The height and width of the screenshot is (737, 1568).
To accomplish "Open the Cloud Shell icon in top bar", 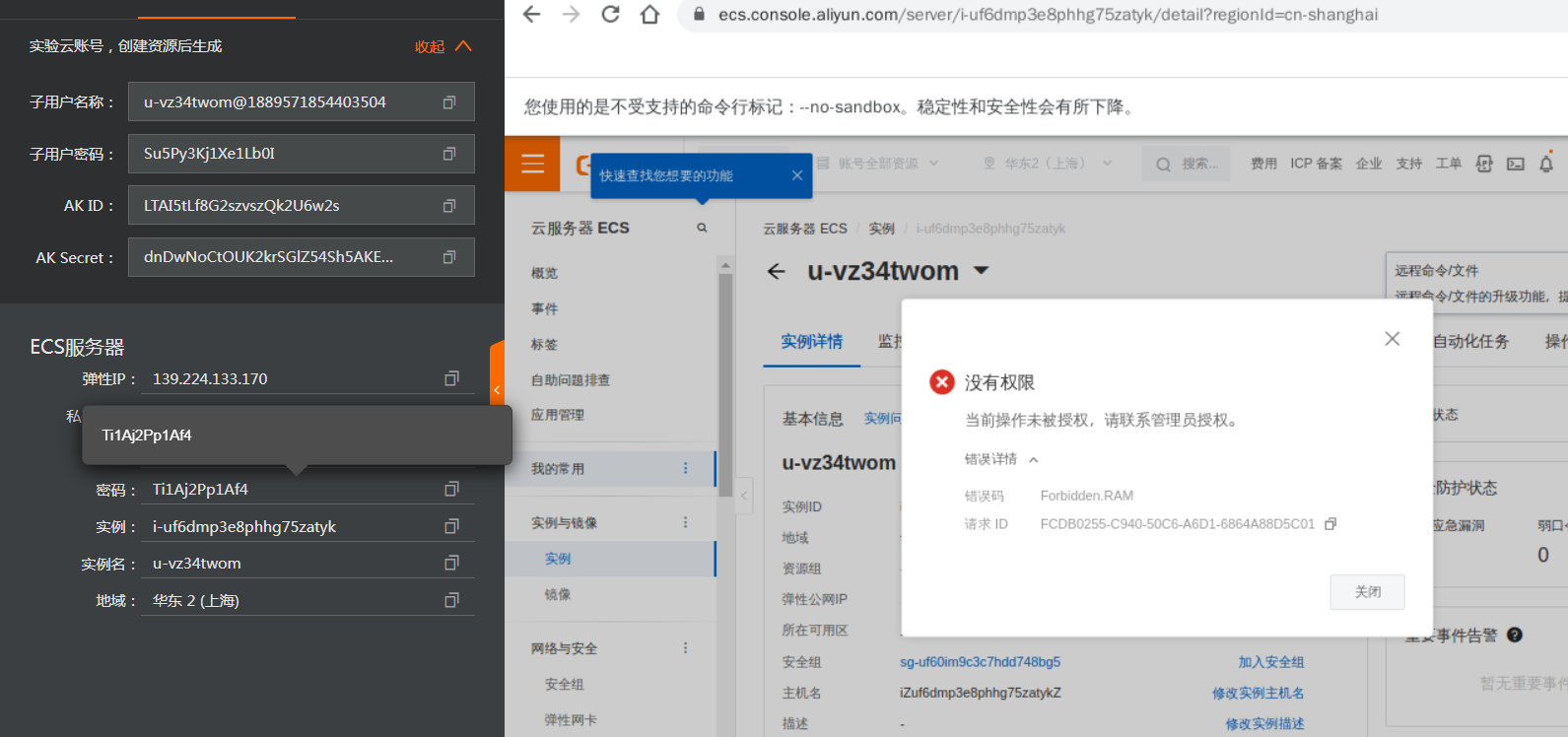I will coord(1516,164).
